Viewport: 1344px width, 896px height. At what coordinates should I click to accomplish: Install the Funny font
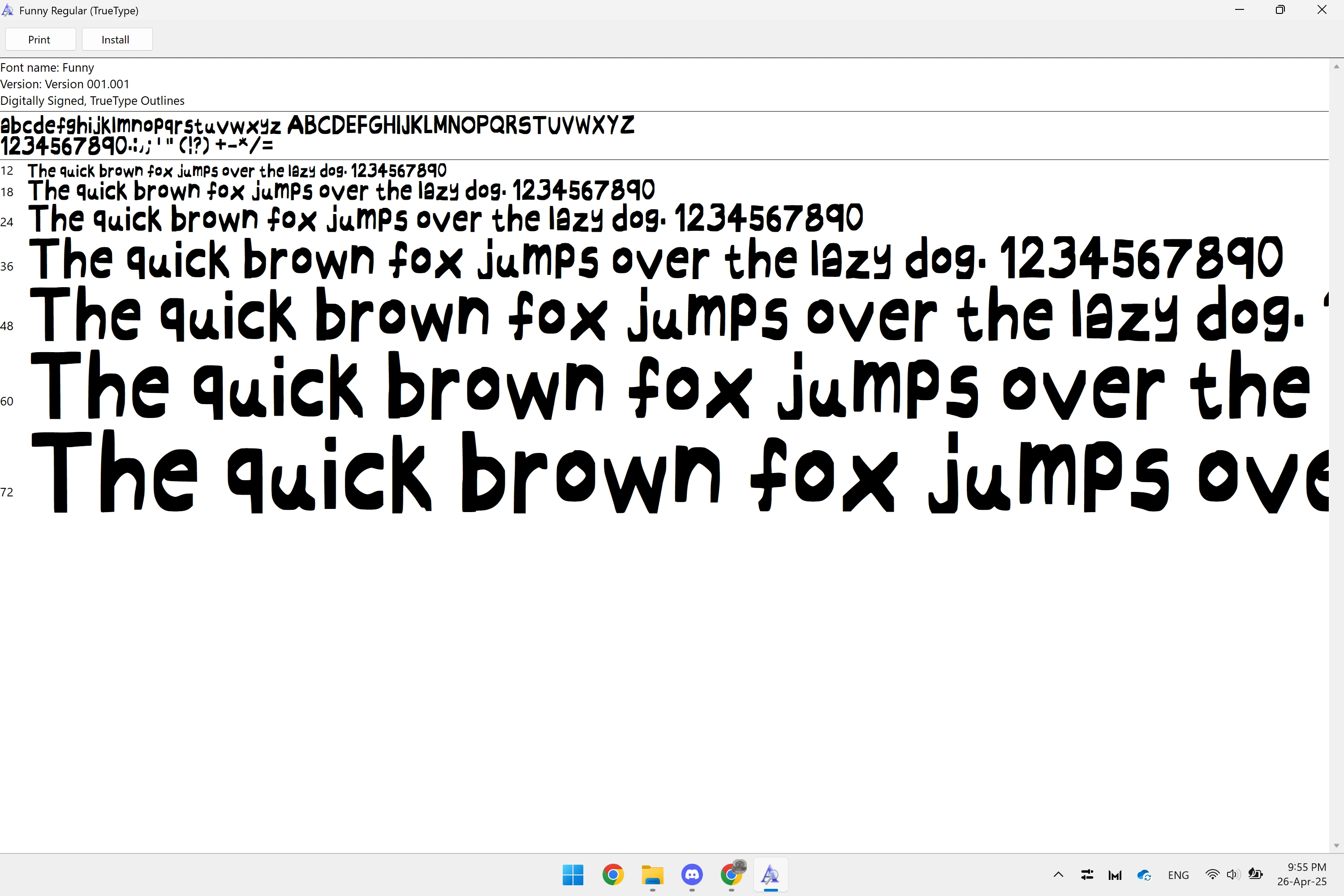pos(116,39)
